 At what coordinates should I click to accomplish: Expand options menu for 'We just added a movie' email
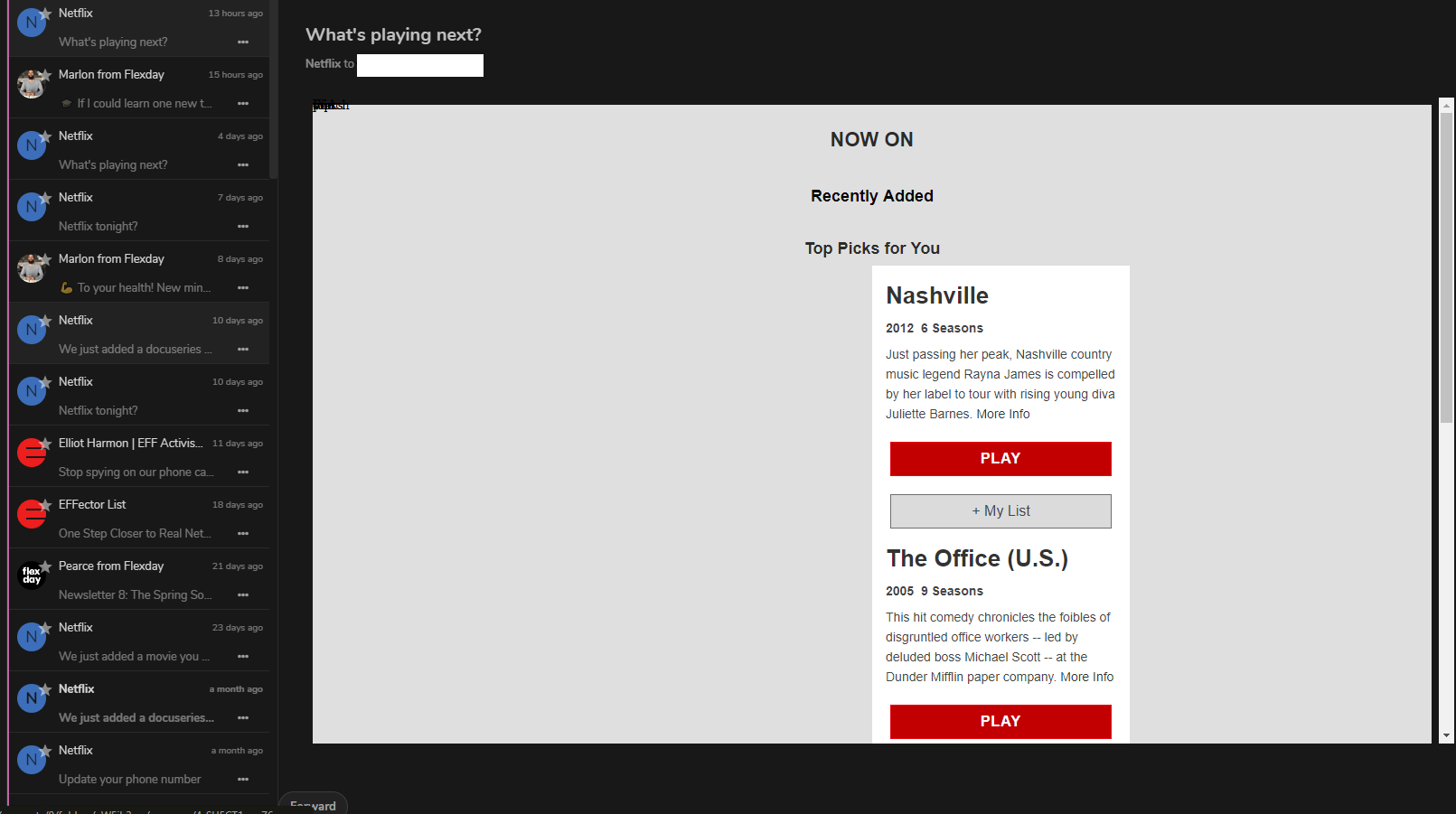(x=243, y=657)
